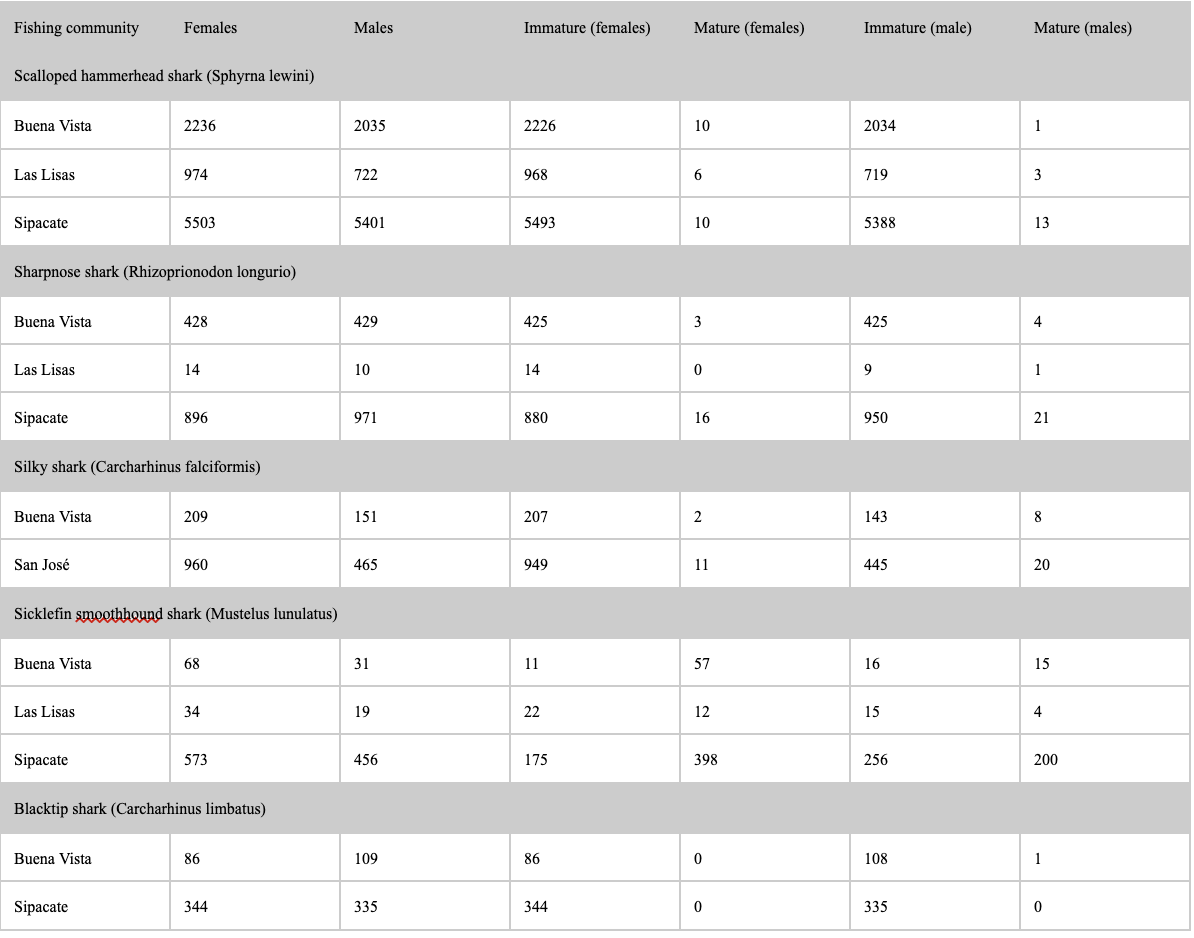This screenshot has height=938, width=1194.
Task: Click the misspelled word smoothhound
Action: coord(119,614)
